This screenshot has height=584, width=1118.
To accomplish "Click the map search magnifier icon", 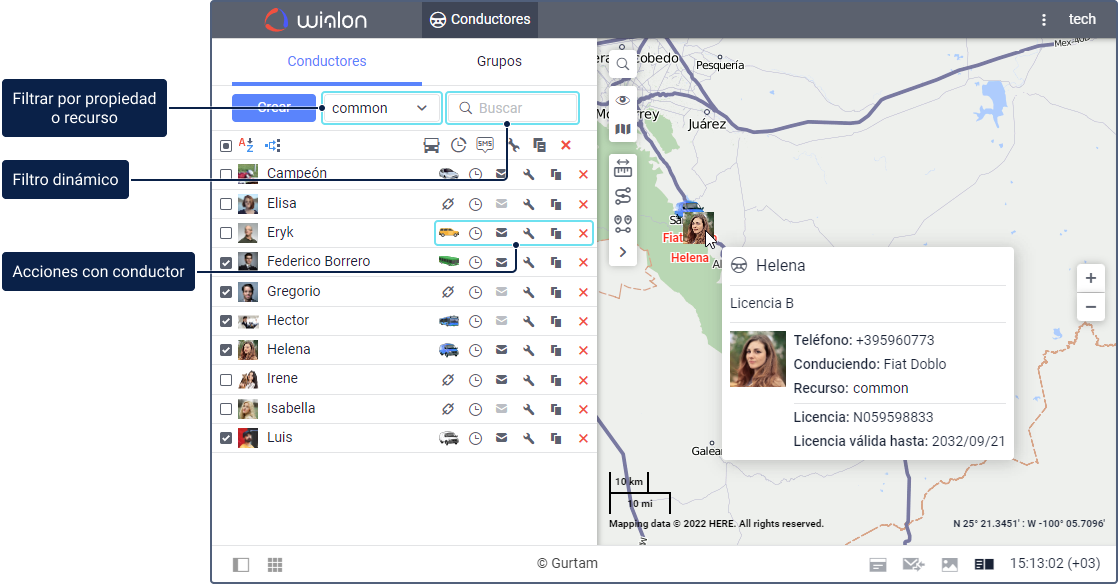I will pos(622,64).
